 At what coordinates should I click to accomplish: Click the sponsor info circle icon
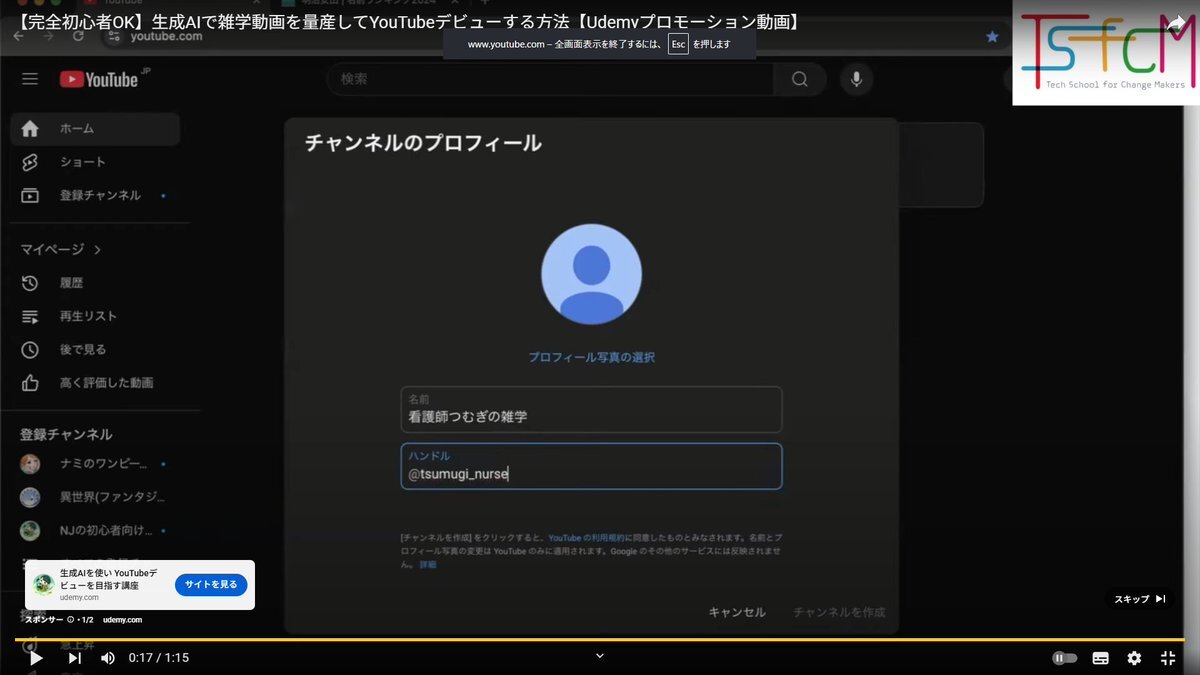(70, 620)
